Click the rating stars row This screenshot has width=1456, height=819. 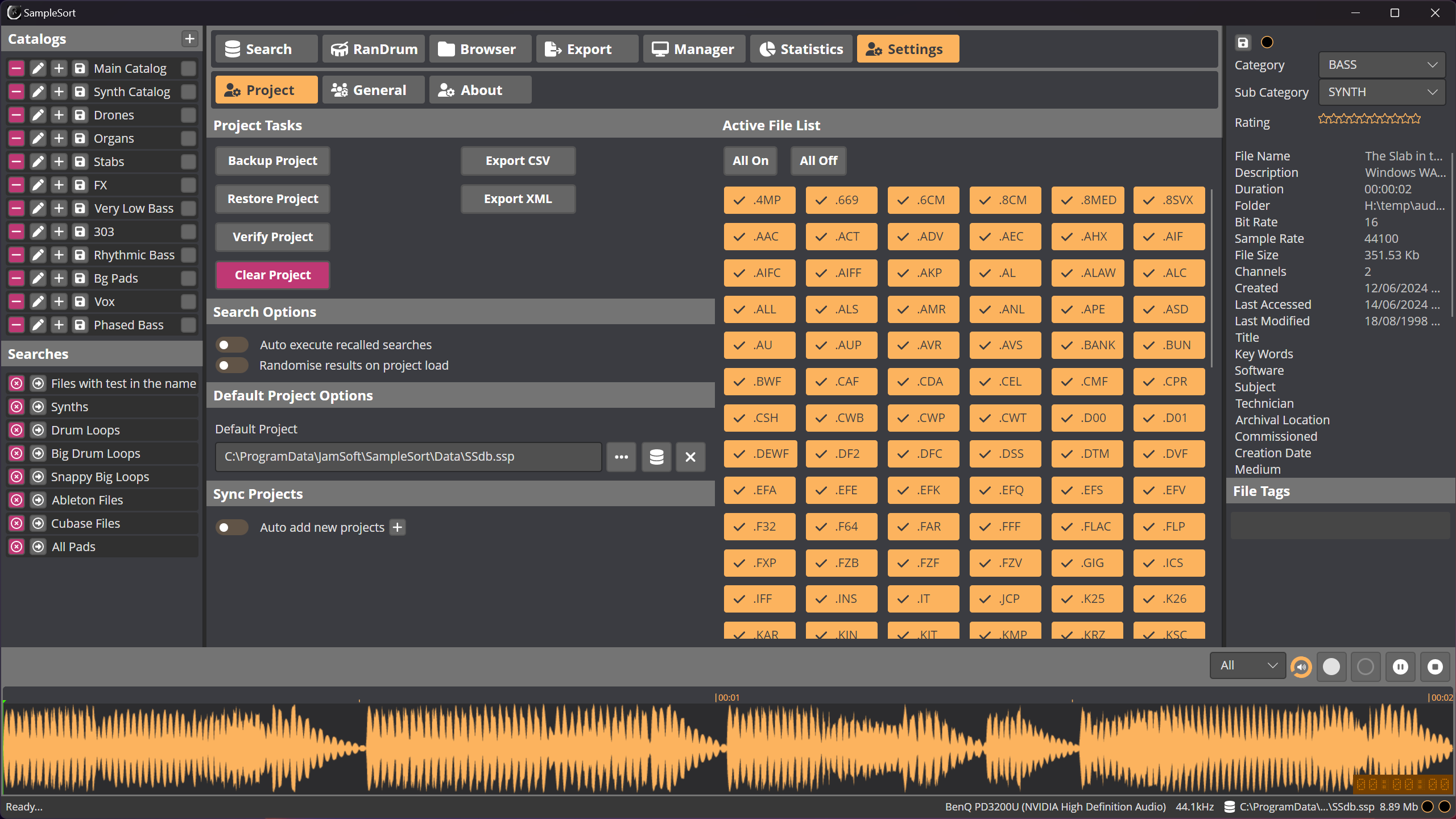click(1369, 119)
